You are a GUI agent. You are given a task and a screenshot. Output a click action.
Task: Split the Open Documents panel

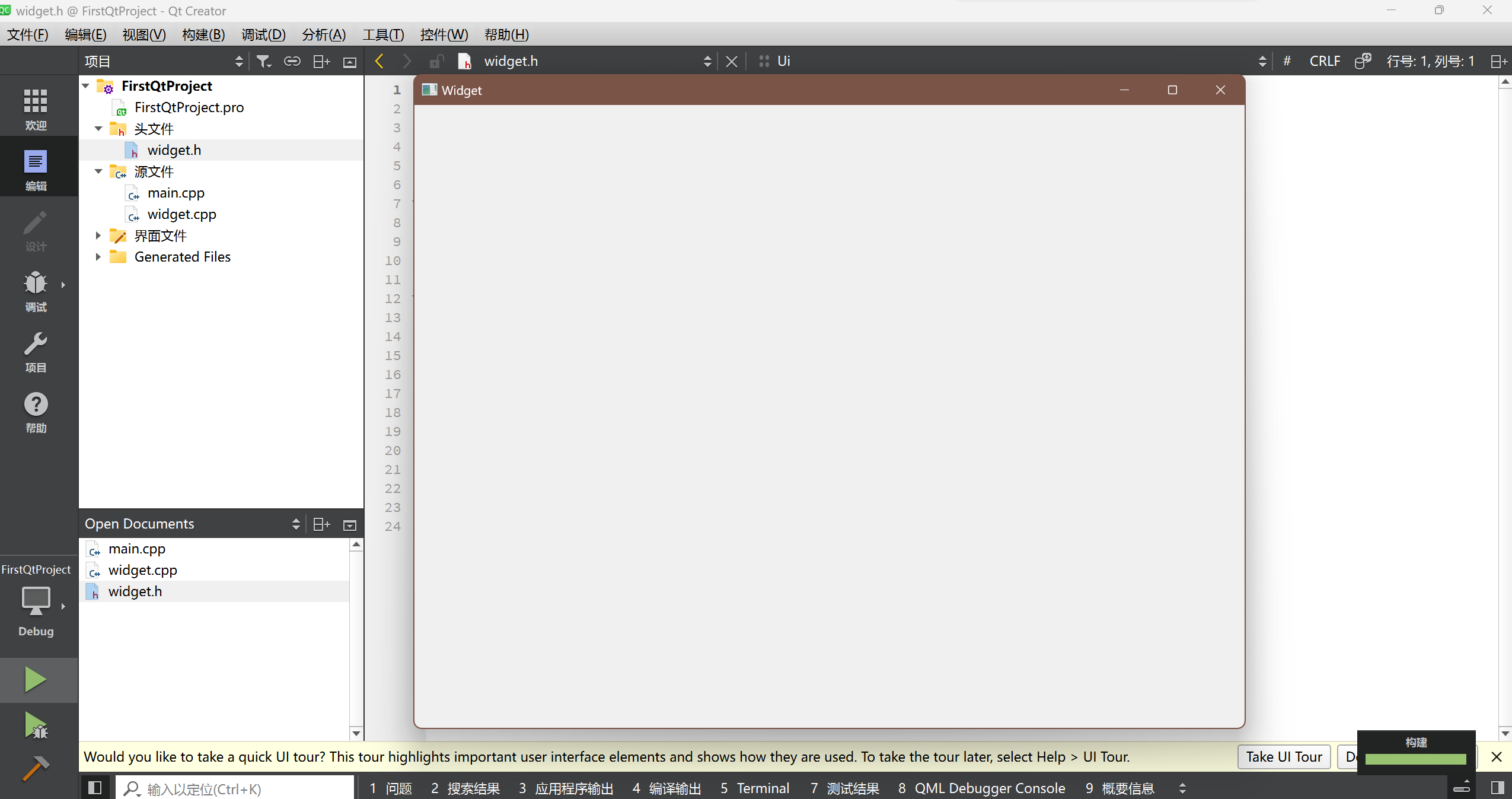point(321,524)
